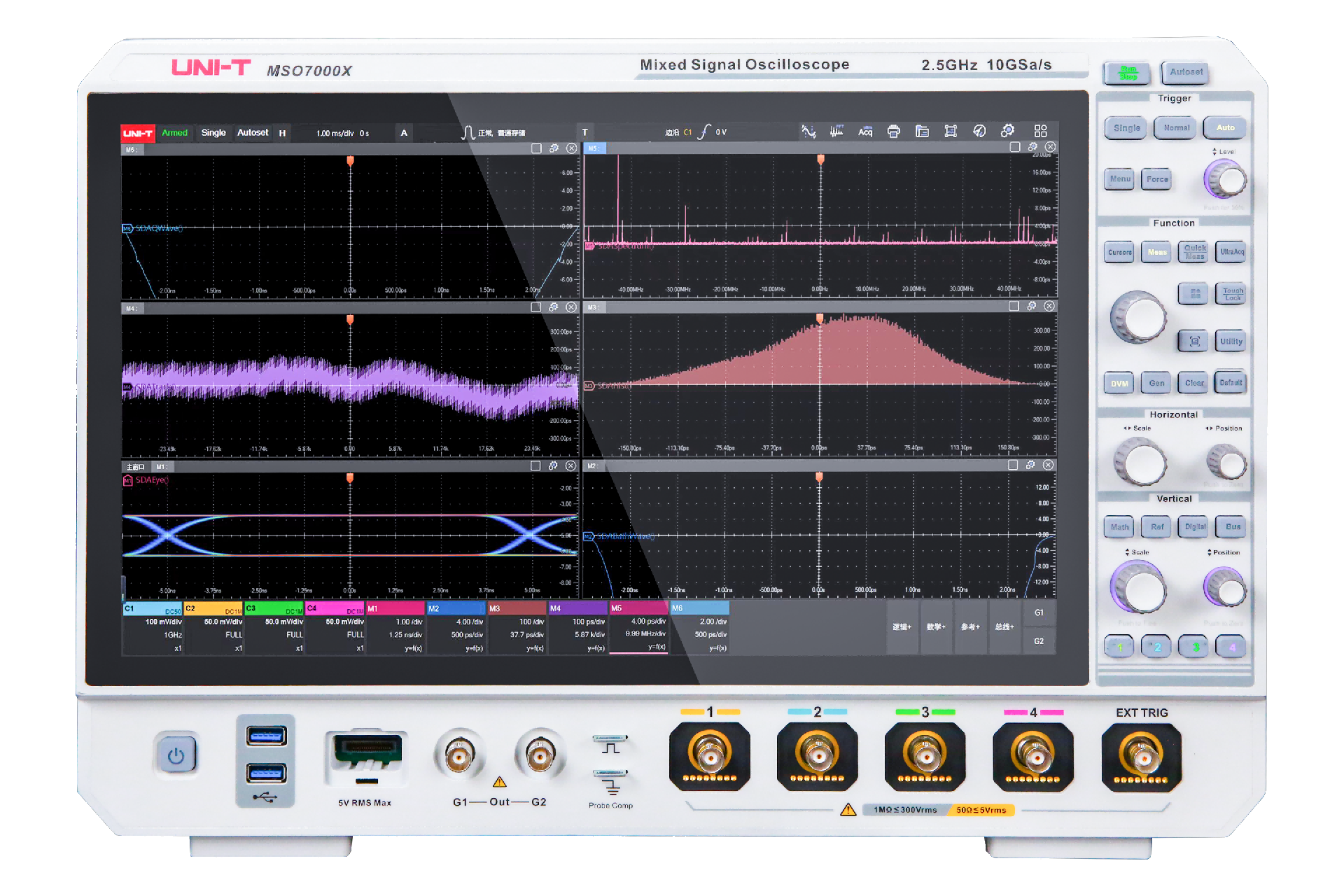The width and height of the screenshot is (1344, 896).
Task: Maximize the M5 spectrum window
Action: (x=1015, y=147)
